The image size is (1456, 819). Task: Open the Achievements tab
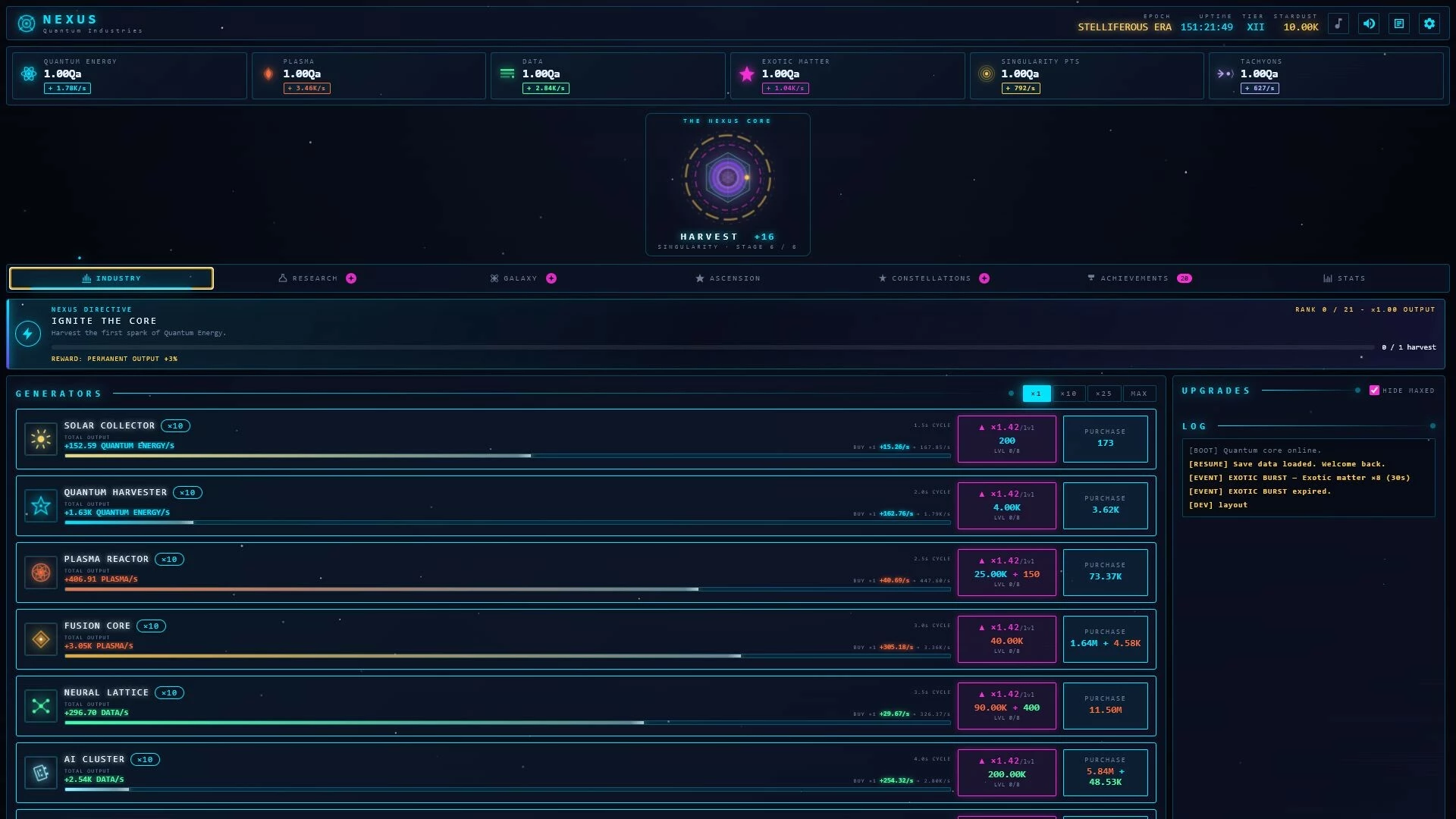click(1139, 278)
